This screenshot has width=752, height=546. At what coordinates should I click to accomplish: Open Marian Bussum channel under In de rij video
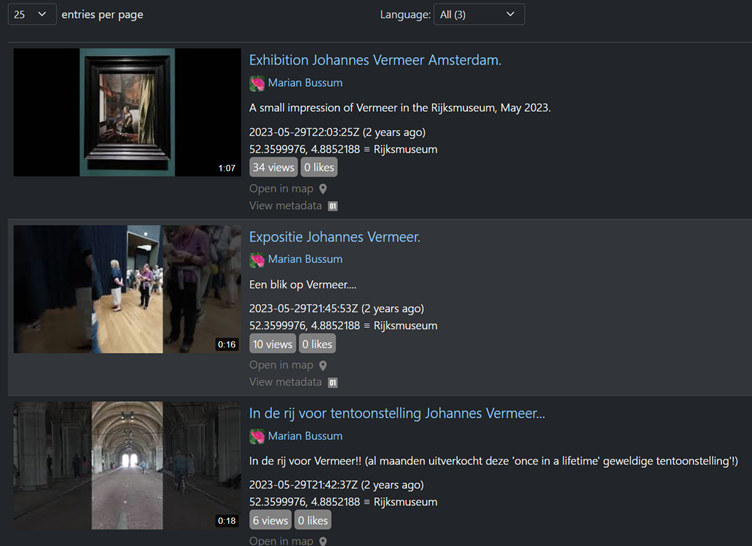(305, 436)
